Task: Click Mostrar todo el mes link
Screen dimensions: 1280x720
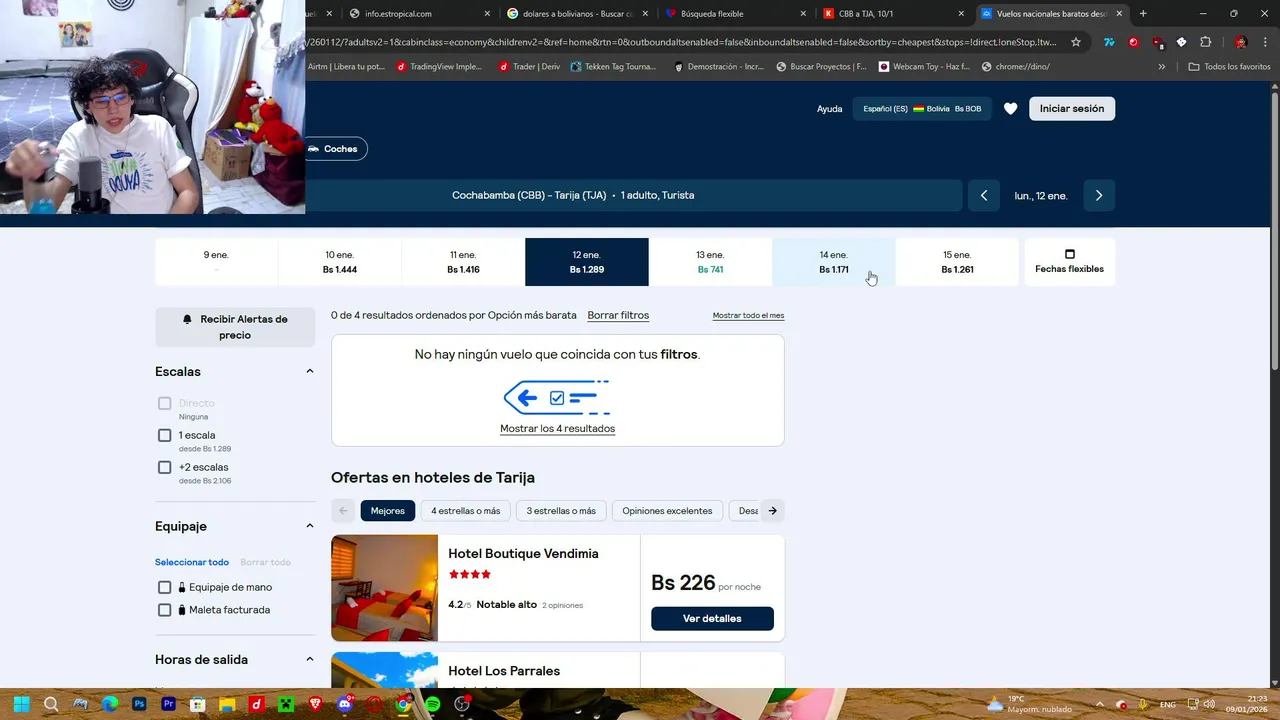Action: point(748,316)
